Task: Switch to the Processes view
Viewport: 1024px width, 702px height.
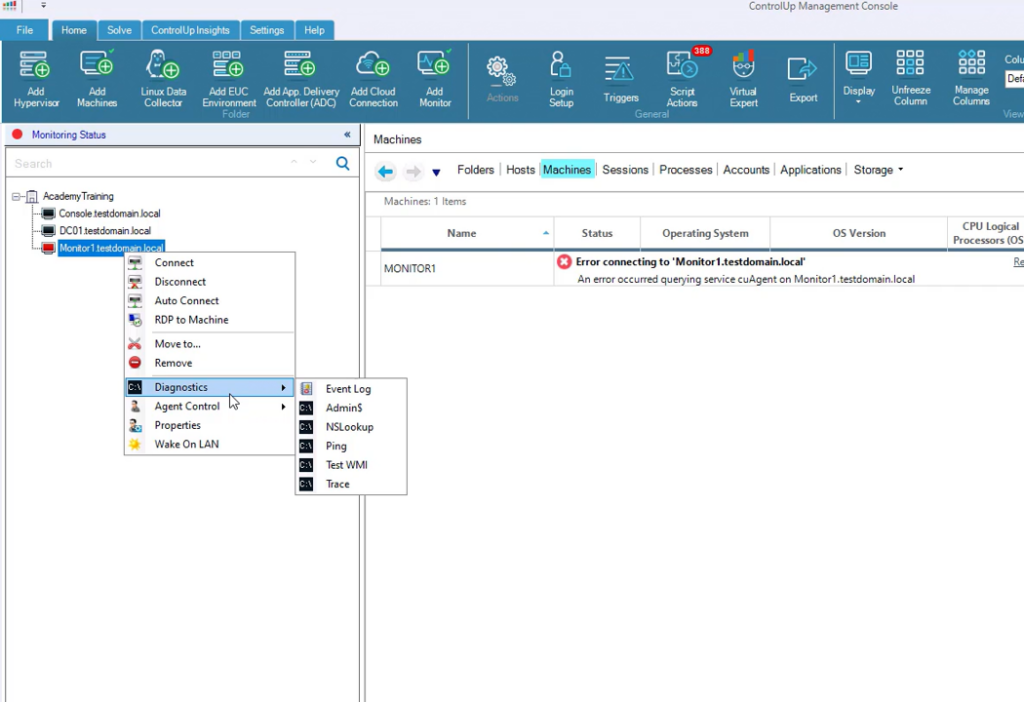Action: point(685,170)
